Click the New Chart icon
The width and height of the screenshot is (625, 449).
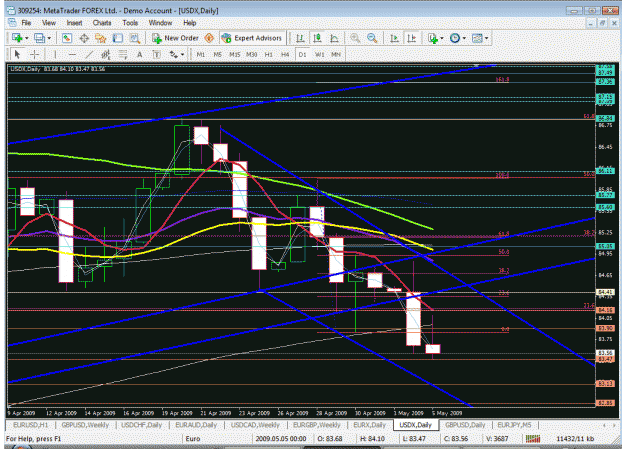tap(17, 38)
